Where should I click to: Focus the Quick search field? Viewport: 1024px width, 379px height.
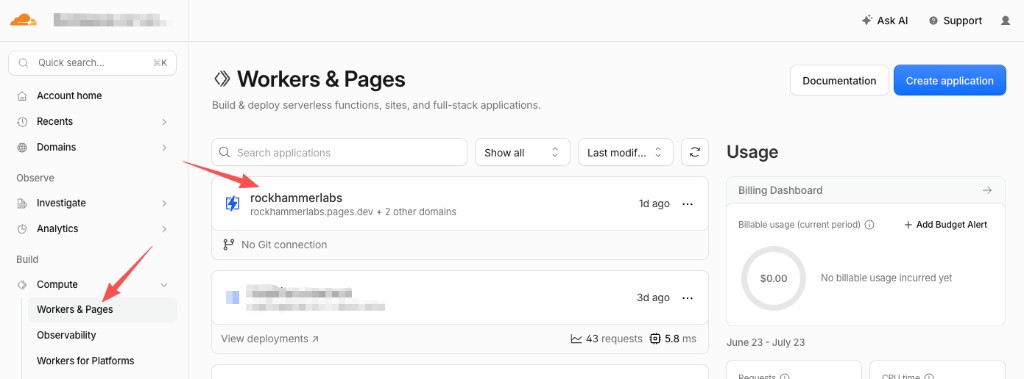(92, 63)
